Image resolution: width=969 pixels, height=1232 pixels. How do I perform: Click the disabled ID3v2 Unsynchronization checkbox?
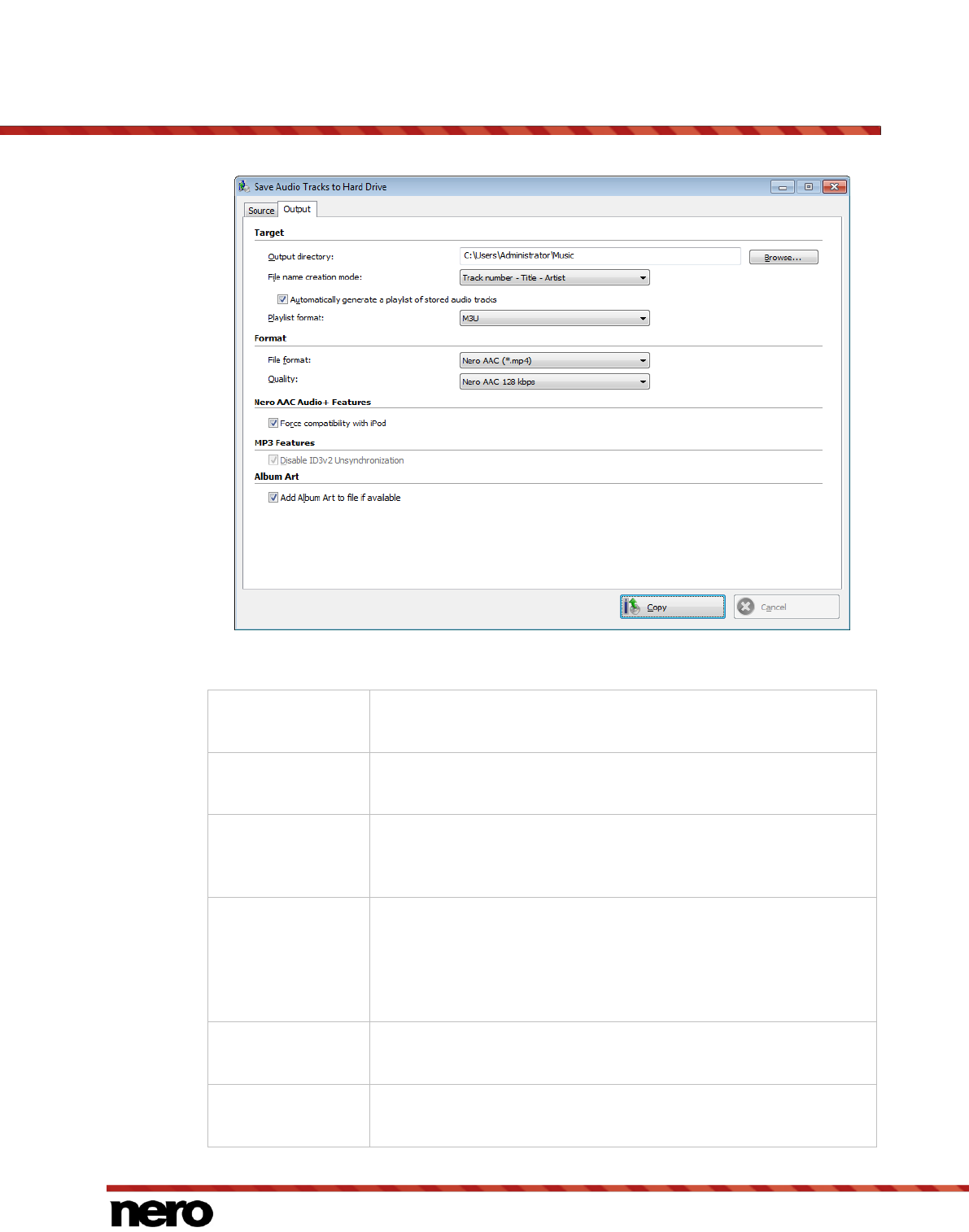273,460
